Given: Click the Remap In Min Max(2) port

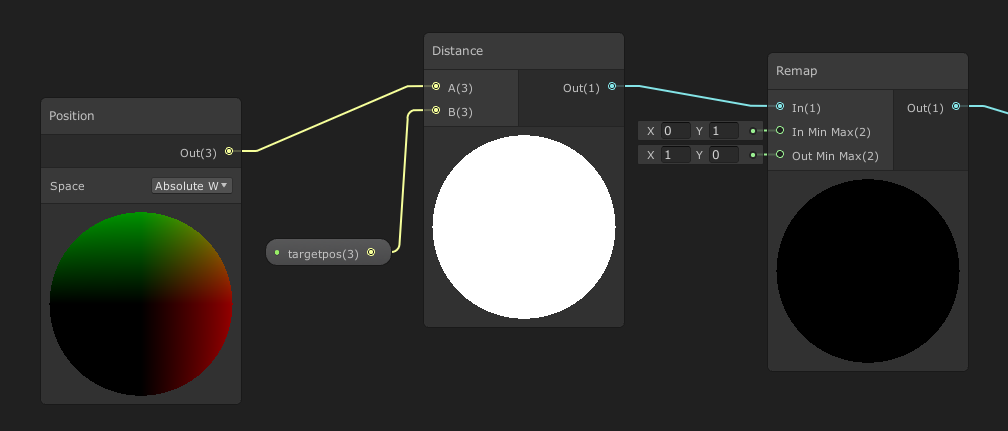Looking at the screenshot, I should click(780, 131).
